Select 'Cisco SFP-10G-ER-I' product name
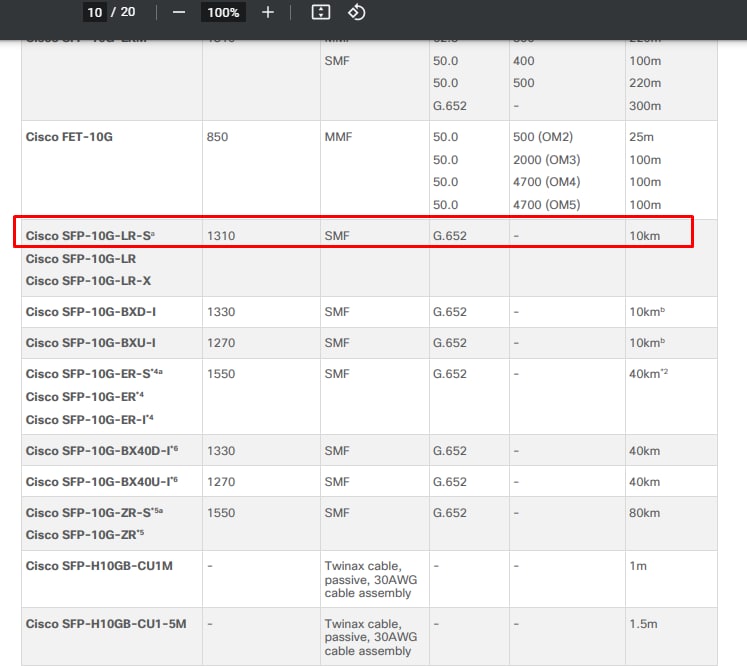 tap(86, 420)
